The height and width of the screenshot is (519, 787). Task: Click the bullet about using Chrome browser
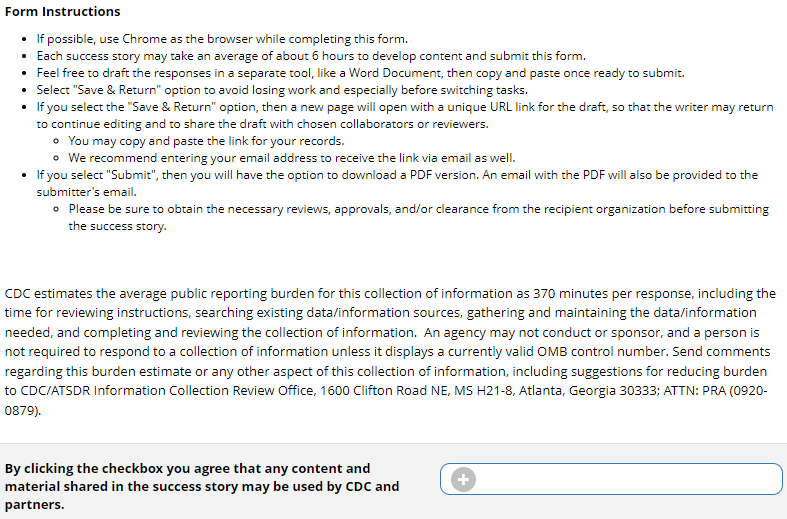[222, 39]
